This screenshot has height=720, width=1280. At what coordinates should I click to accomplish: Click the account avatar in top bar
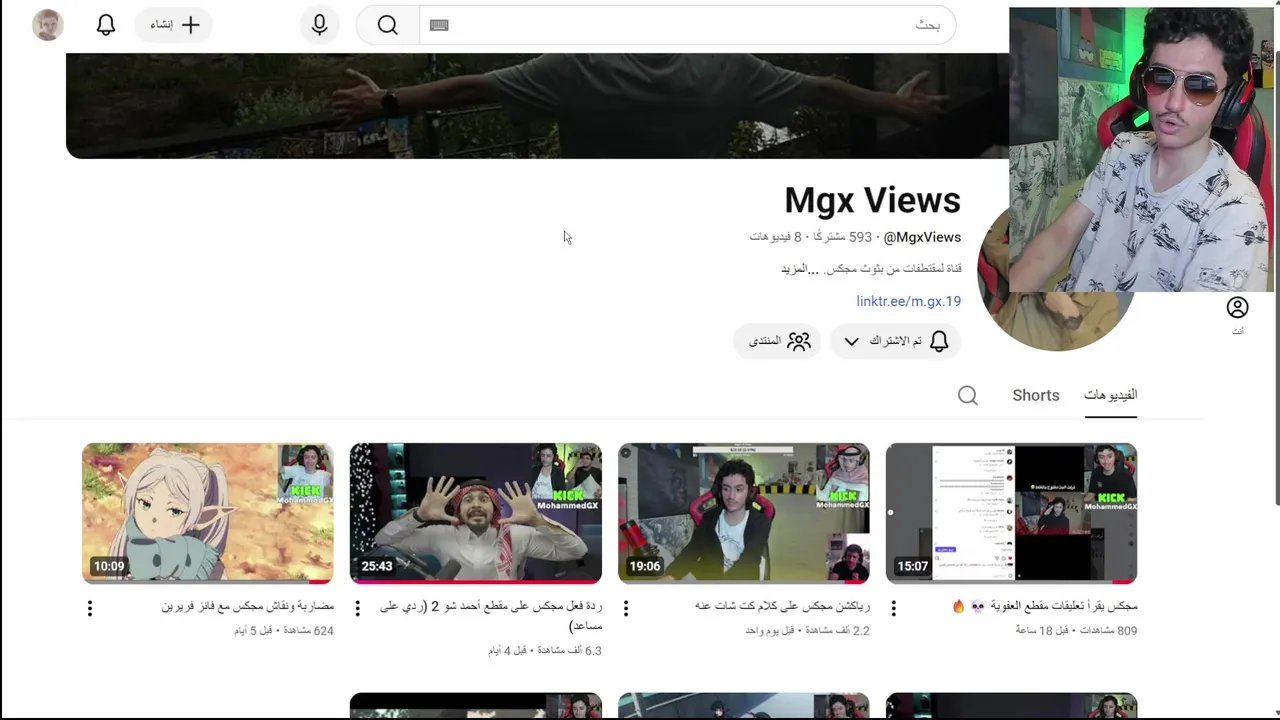[48, 25]
